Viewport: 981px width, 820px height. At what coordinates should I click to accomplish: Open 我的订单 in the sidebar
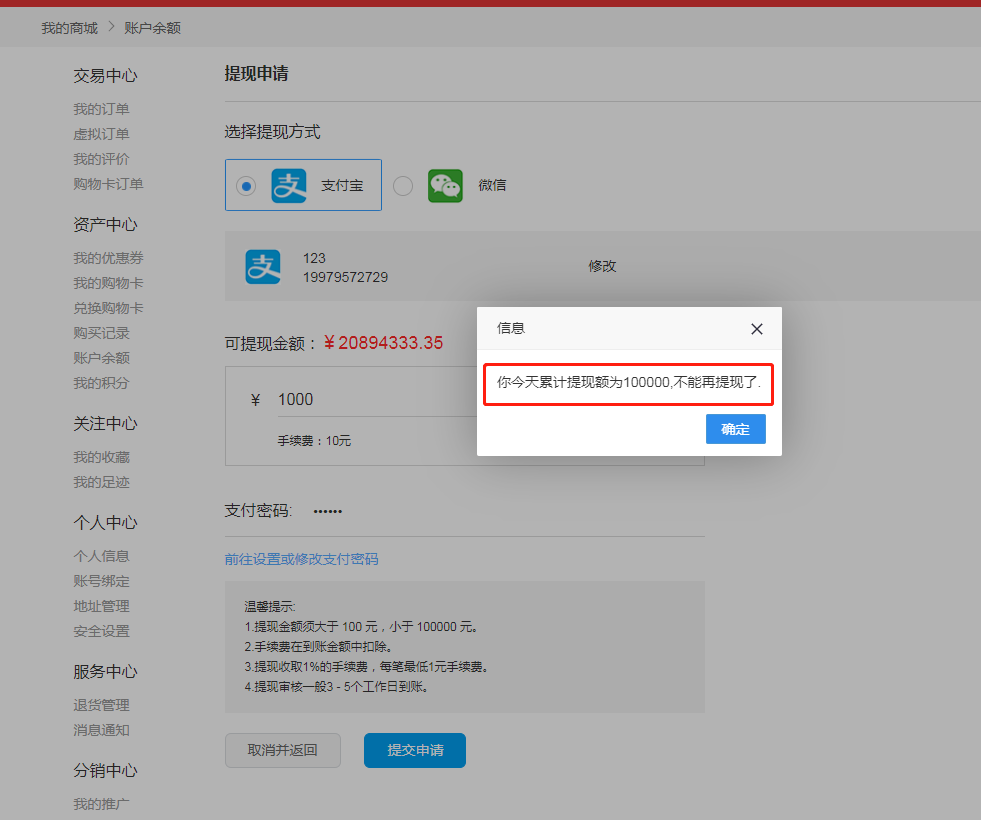click(101, 109)
